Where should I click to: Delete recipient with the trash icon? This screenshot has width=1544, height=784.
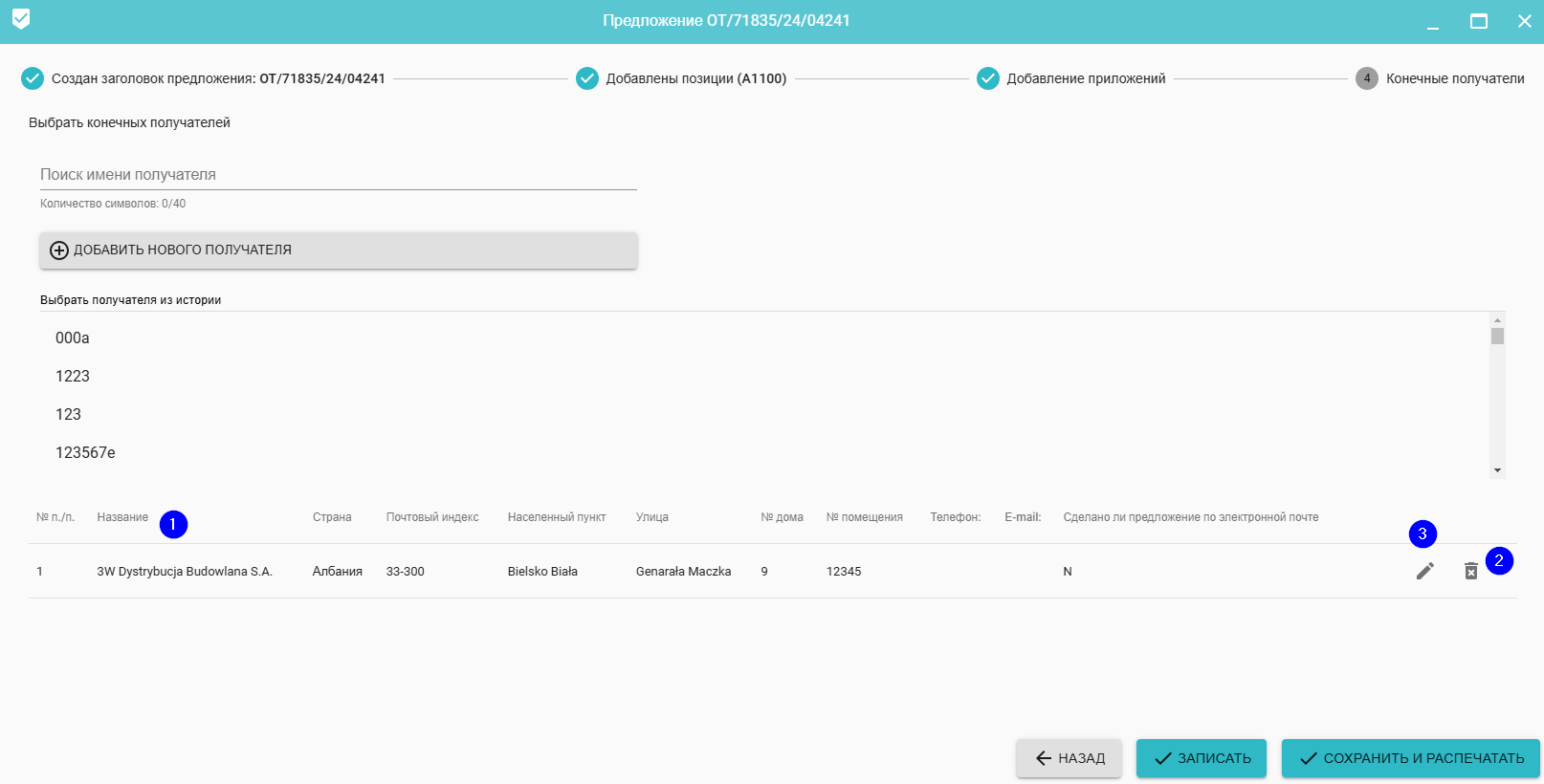tap(1470, 571)
